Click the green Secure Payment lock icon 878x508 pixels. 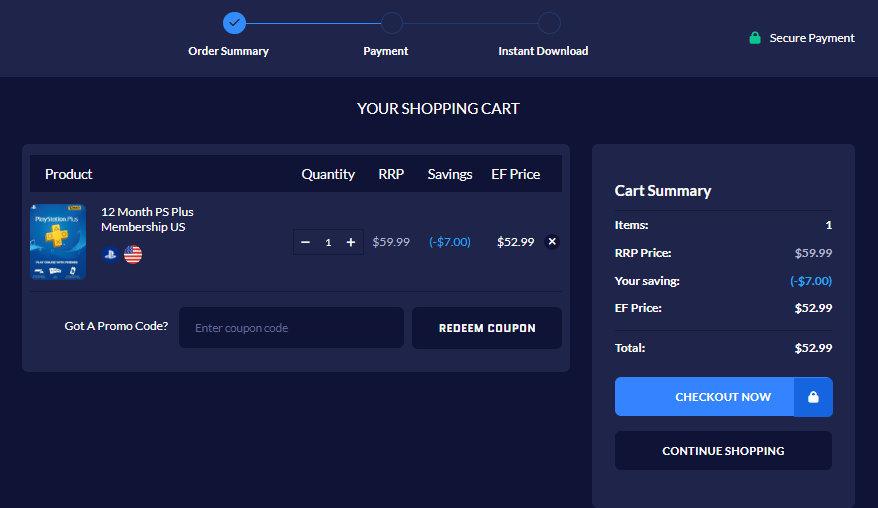(755, 38)
